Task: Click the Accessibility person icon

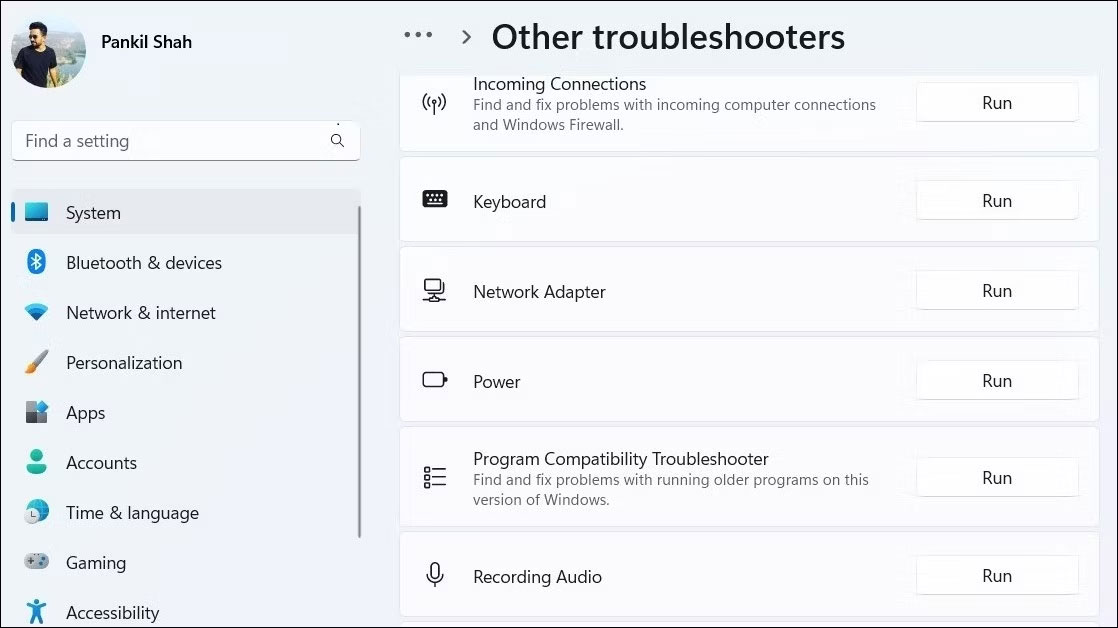Action: click(x=36, y=612)
